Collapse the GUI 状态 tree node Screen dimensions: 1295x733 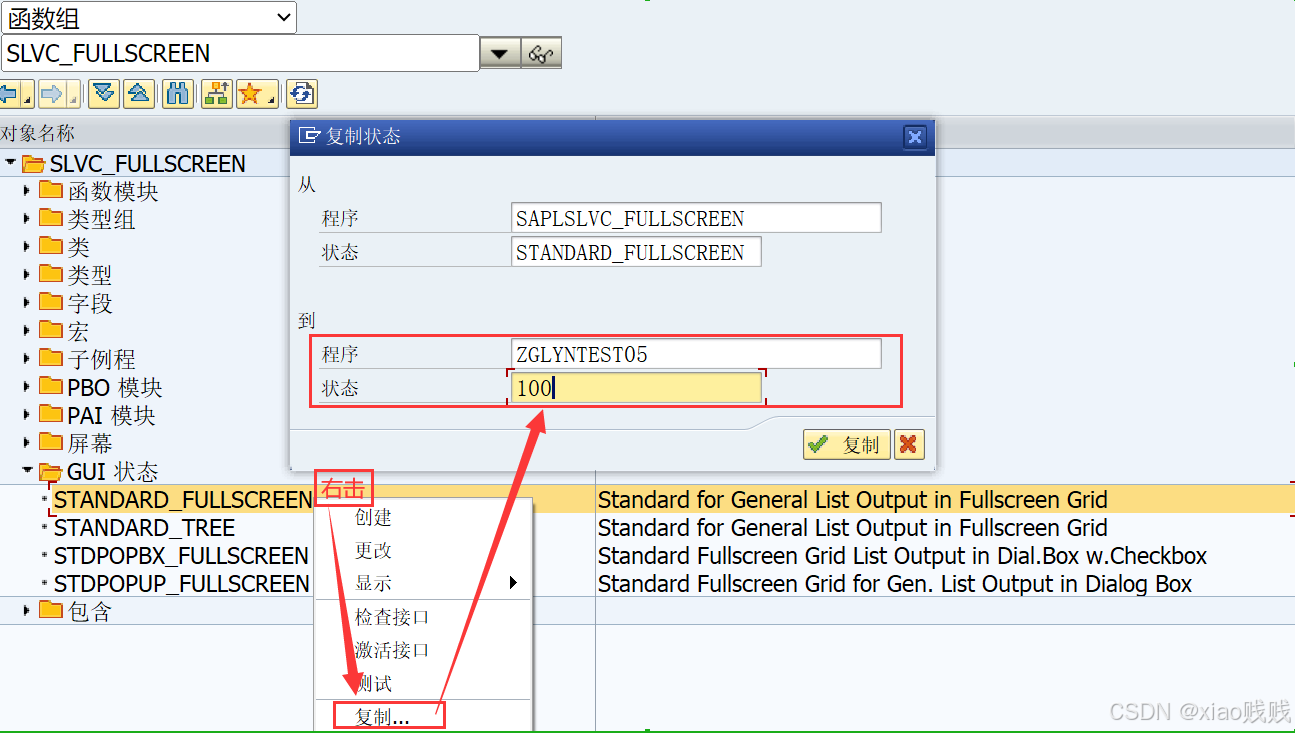click(x=26, y=471)
